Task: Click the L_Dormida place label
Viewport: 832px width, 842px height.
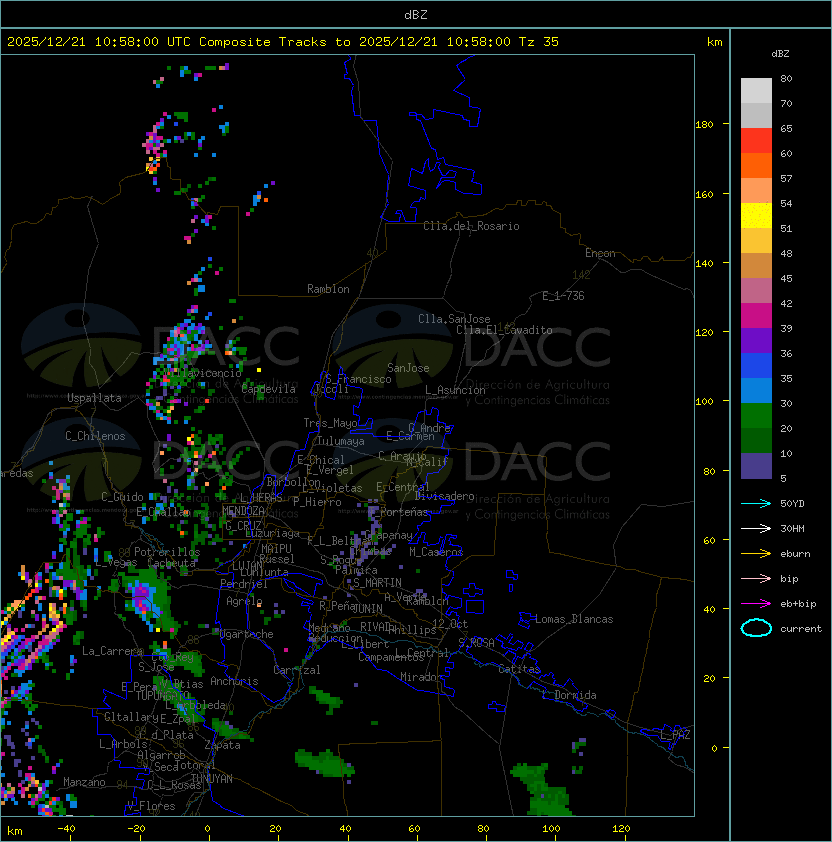Action: coord(570,695)
